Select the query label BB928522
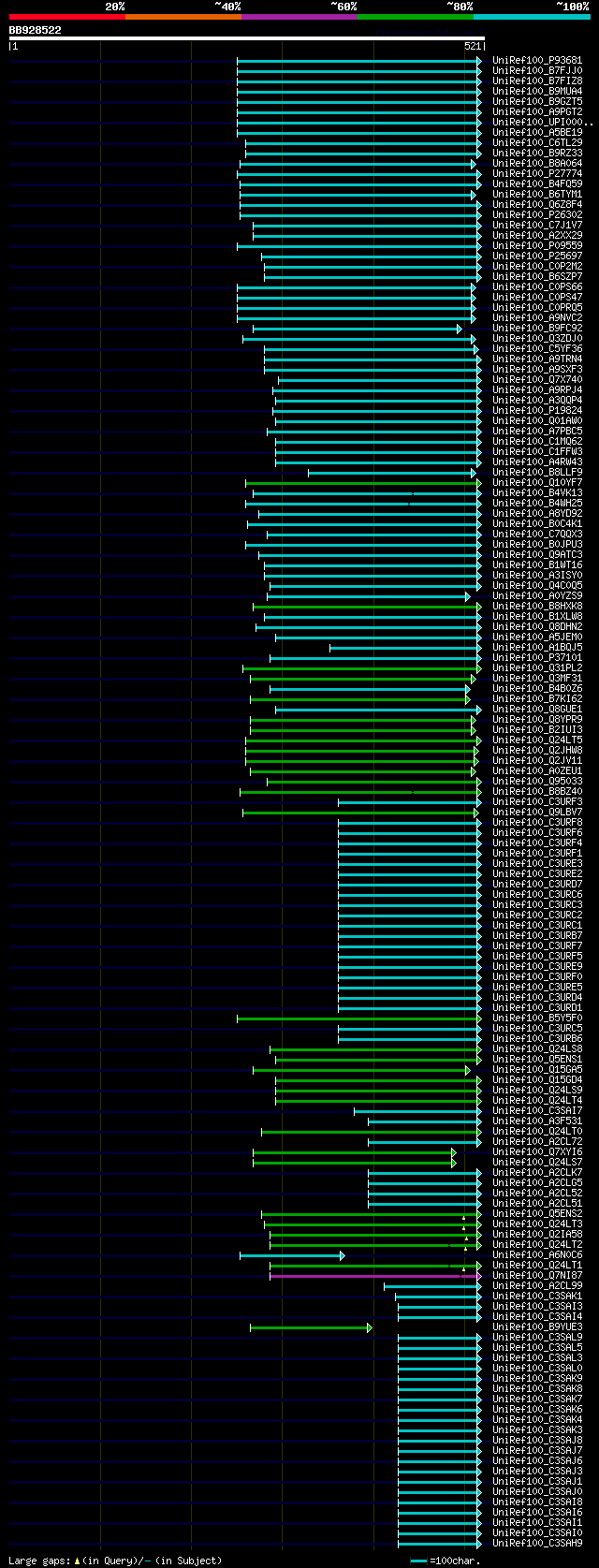 click(x=36, y=30)
